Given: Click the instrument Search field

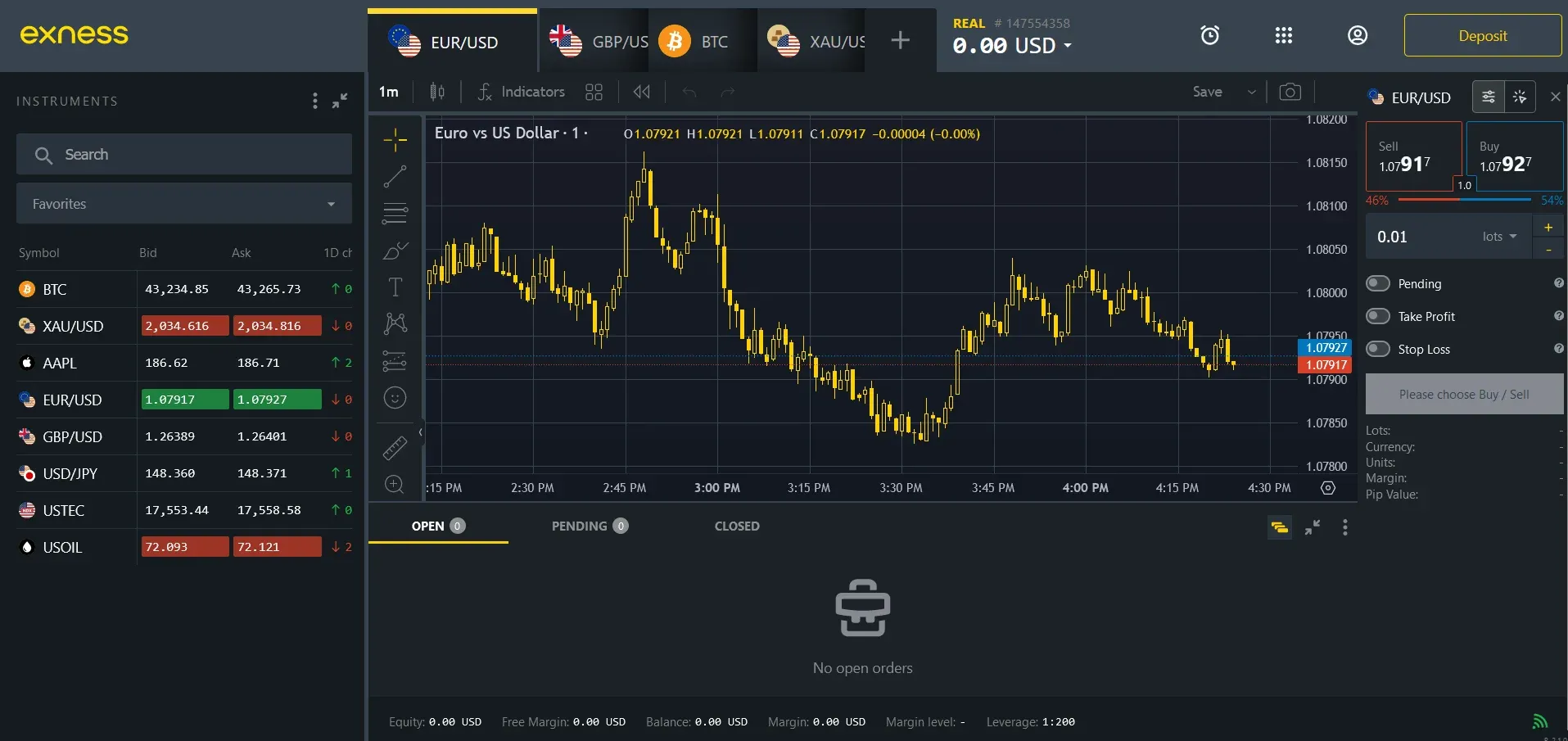Looking at the screenshot, I should [x=183, y=154].
